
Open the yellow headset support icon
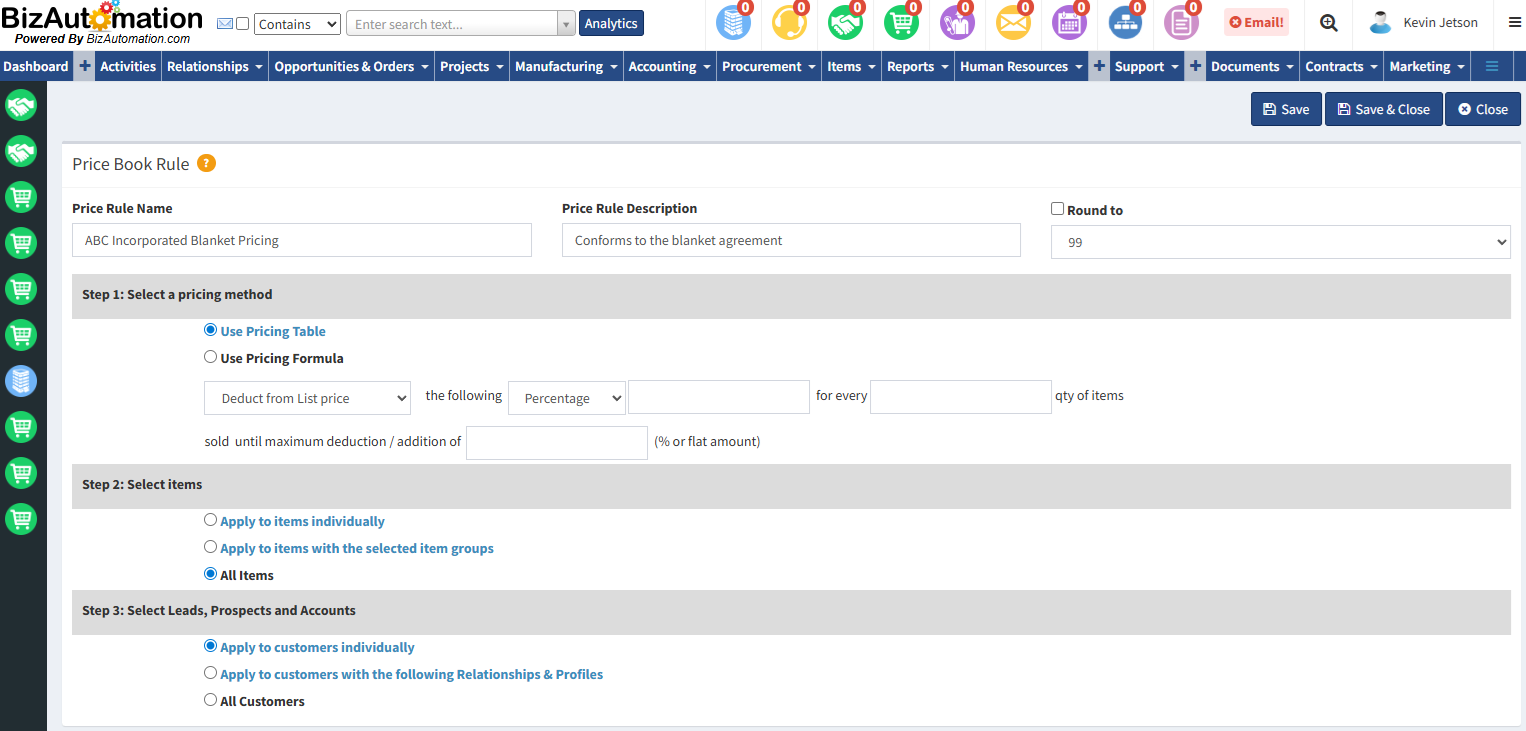[789, 23]
